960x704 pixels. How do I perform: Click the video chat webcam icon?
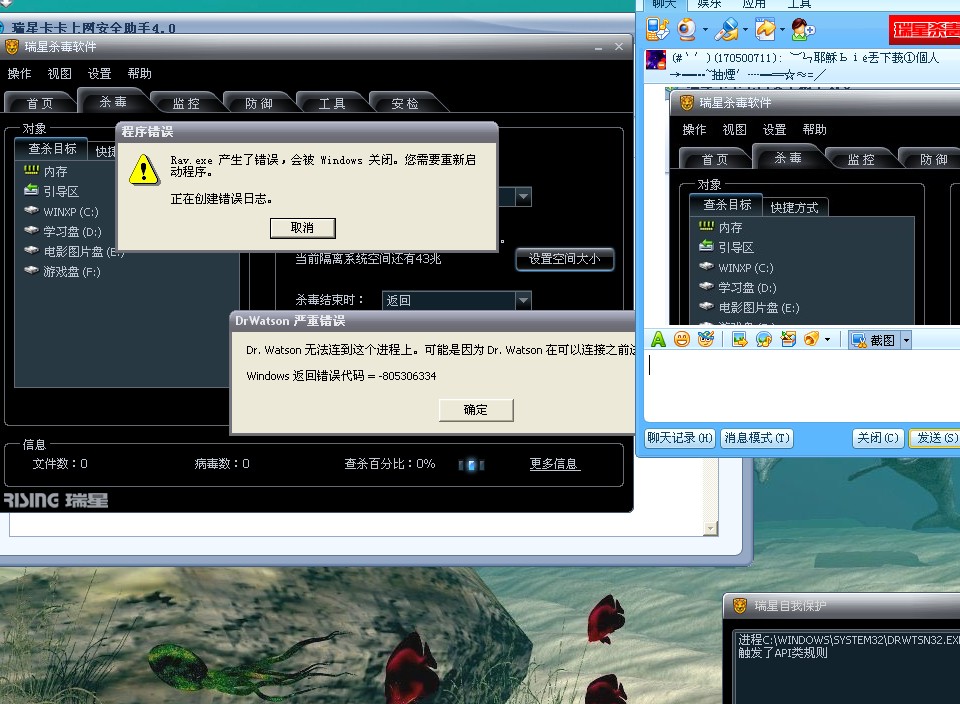click(687, 29)
